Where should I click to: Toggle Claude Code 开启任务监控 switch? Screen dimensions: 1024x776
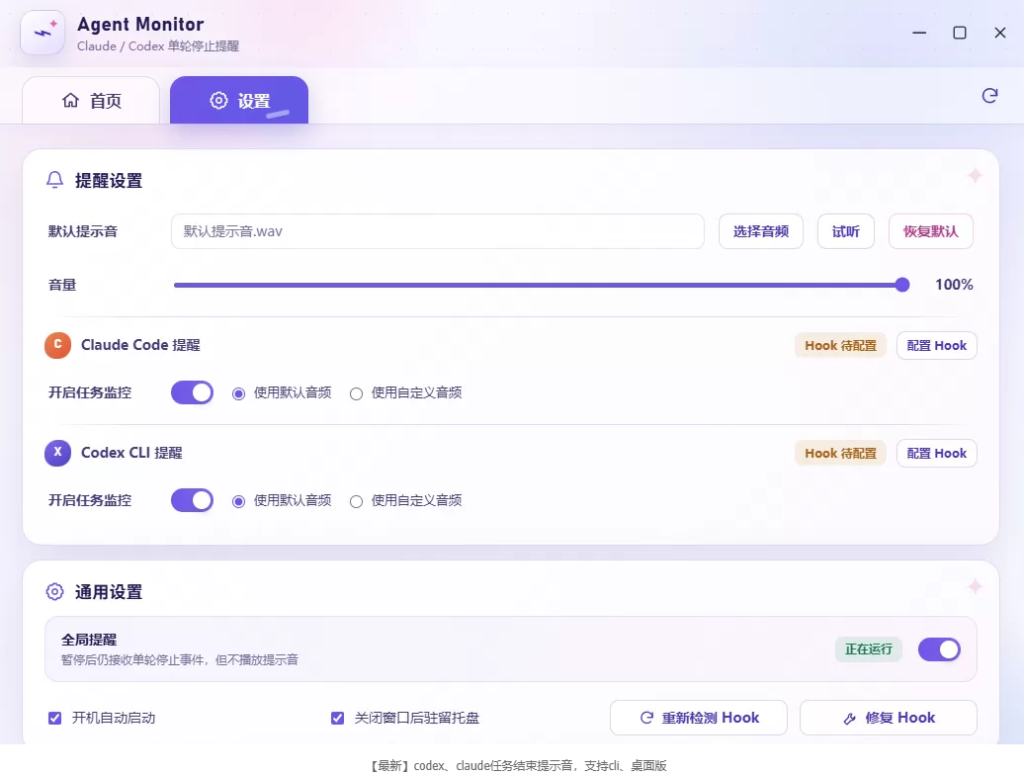192,393
